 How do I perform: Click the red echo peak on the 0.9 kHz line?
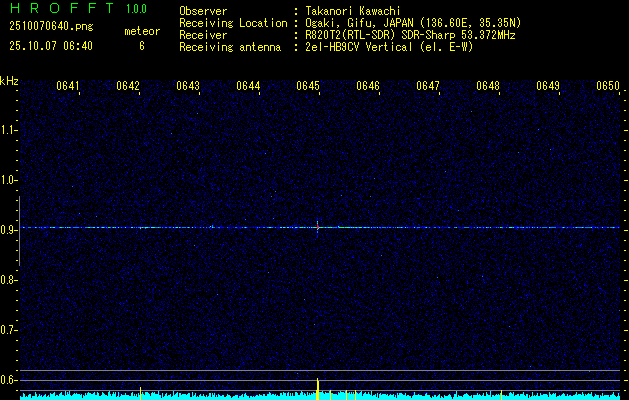(x=318, y=227)
